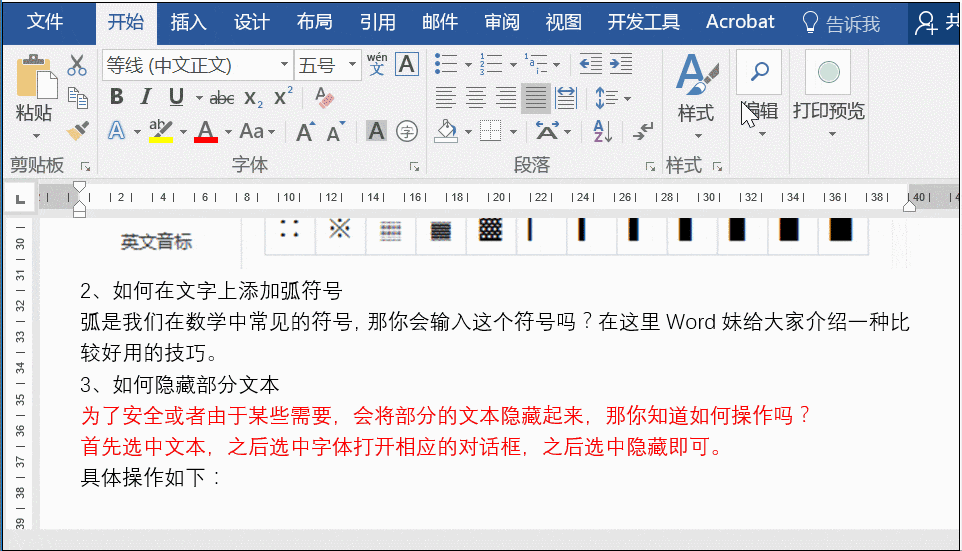
Task: Apply the red font color swatch
Action: [206, 131]
